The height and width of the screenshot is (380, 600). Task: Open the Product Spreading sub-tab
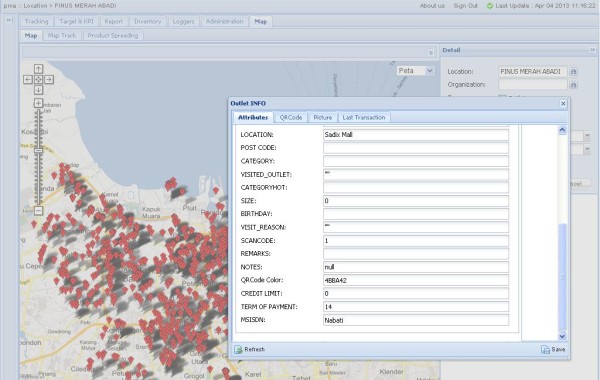click(113, 36)
